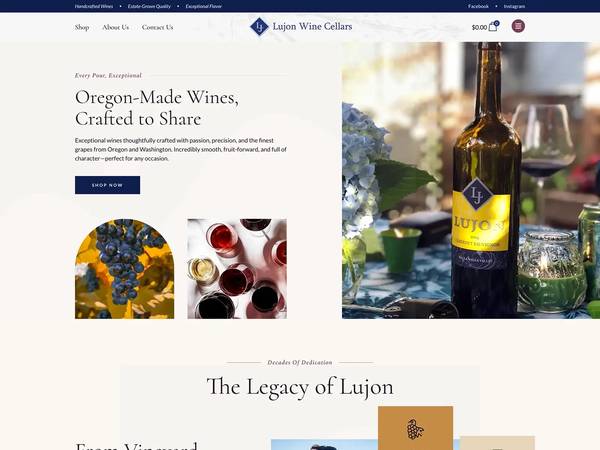Click the grape cluster icon tile
600x450 pixels.
point(415,428)
